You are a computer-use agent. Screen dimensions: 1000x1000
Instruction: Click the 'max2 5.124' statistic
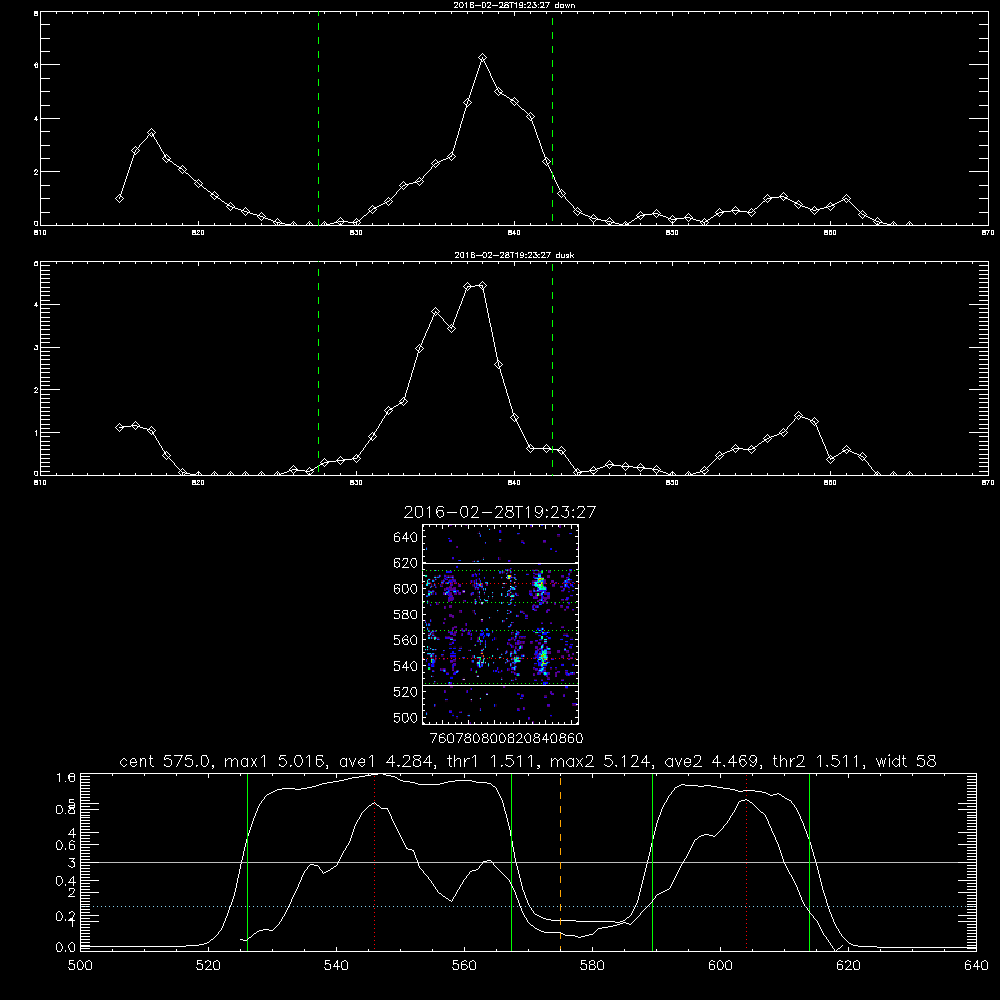pos(601,761)
